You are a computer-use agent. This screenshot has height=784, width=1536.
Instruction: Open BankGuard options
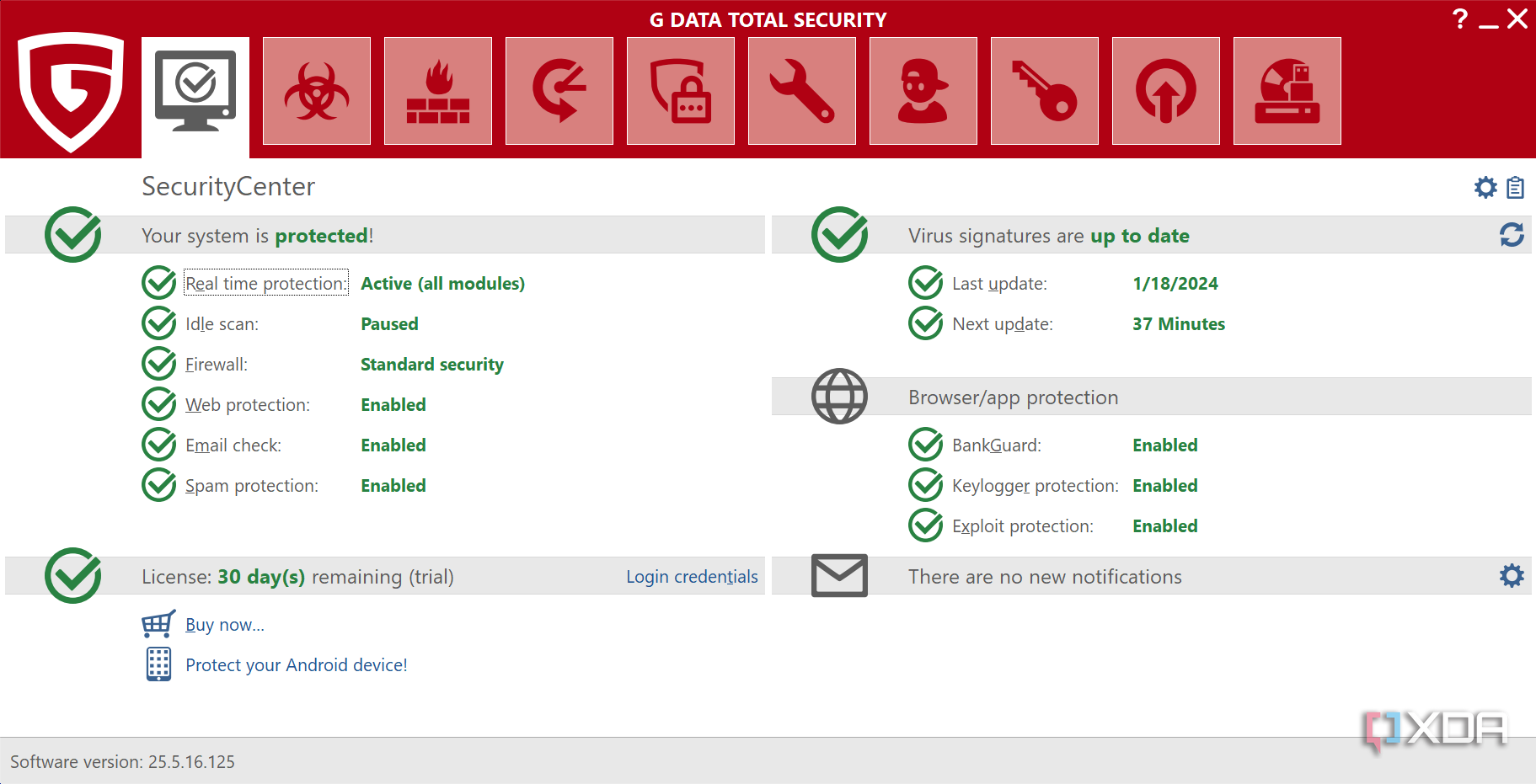997,445
